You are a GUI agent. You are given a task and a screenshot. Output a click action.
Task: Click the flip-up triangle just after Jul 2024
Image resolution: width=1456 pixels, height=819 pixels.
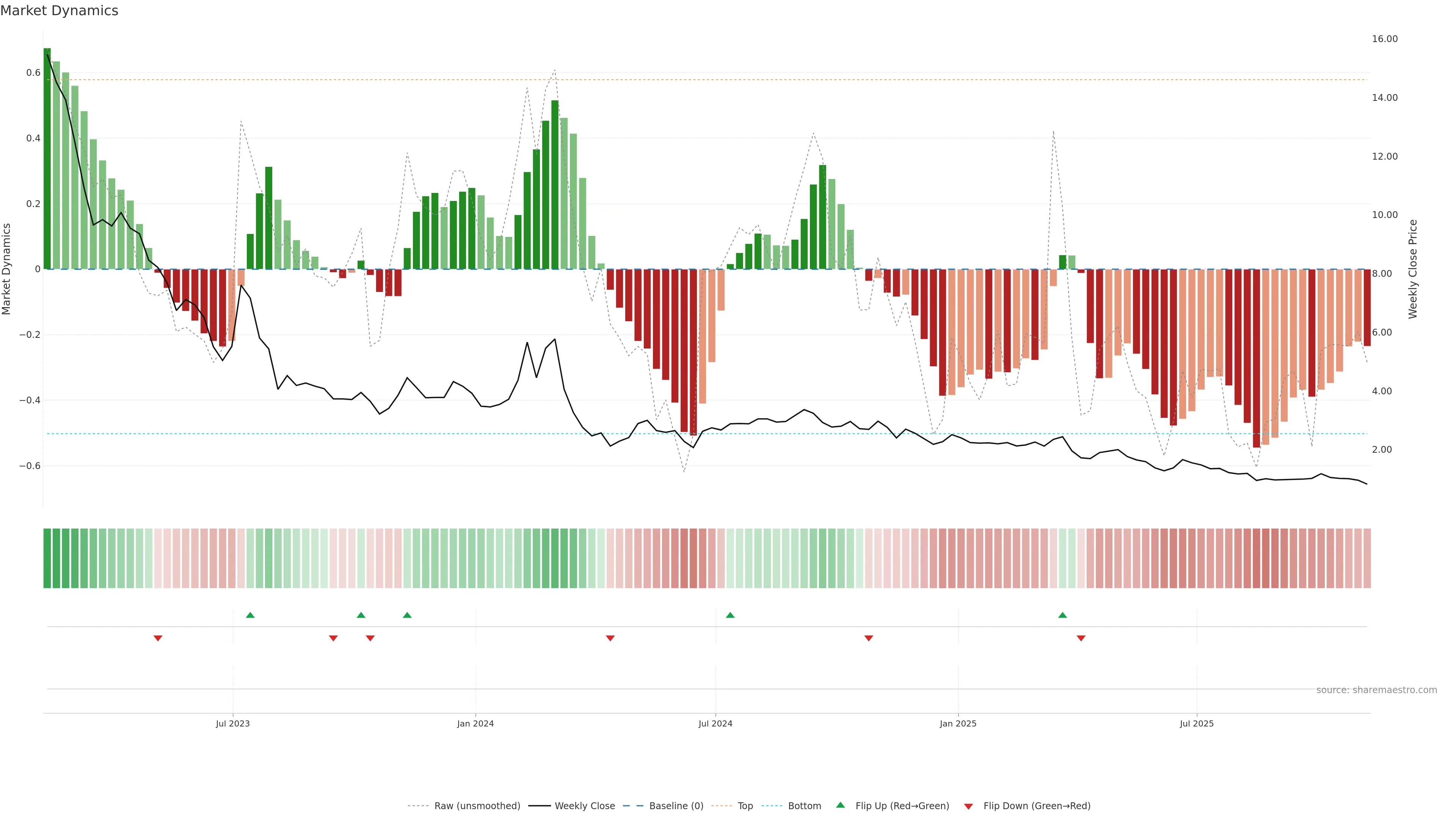pyautogui.click(x=730, y=615)
